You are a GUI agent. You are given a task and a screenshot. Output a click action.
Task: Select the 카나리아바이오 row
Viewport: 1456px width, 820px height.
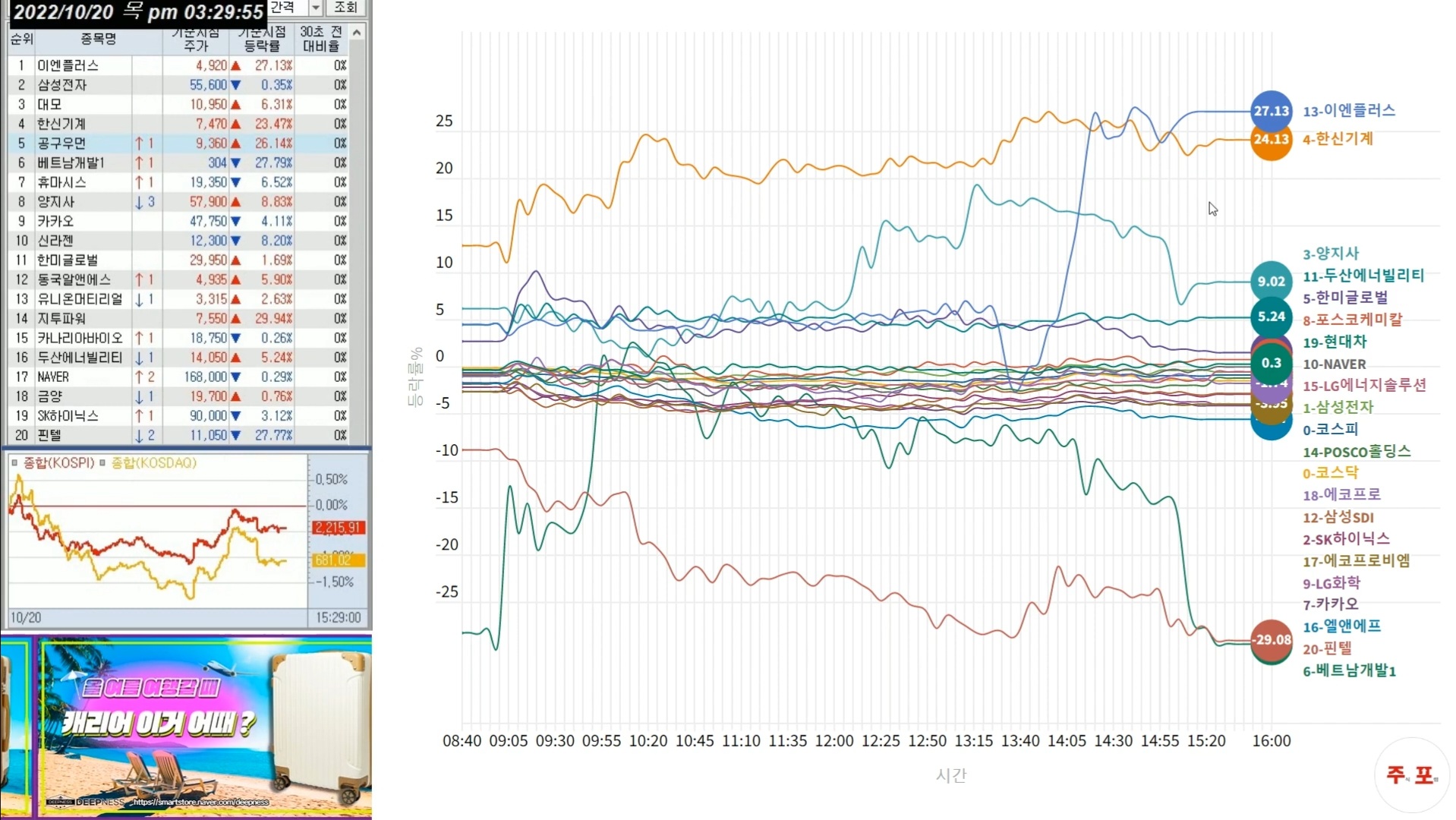pos(178,339)
